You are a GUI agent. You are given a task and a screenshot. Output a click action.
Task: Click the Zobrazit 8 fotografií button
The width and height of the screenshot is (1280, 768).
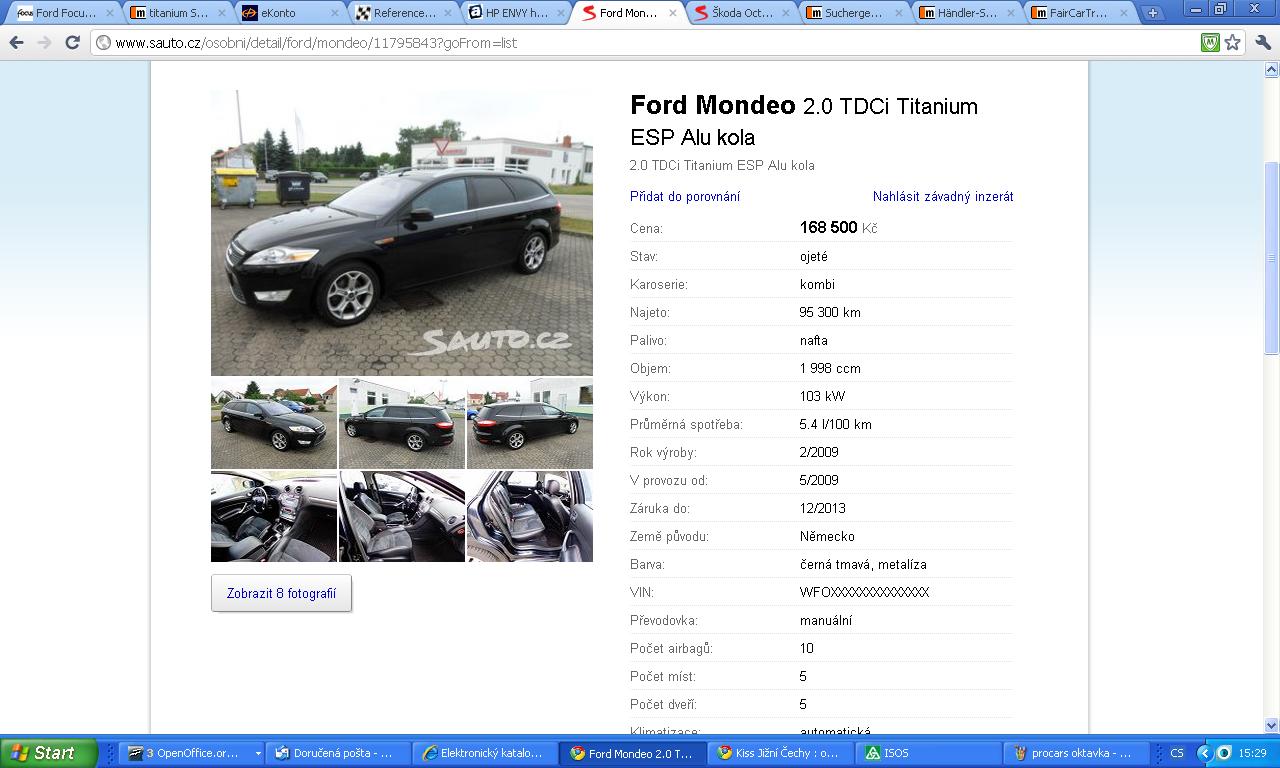click(281, 593)
